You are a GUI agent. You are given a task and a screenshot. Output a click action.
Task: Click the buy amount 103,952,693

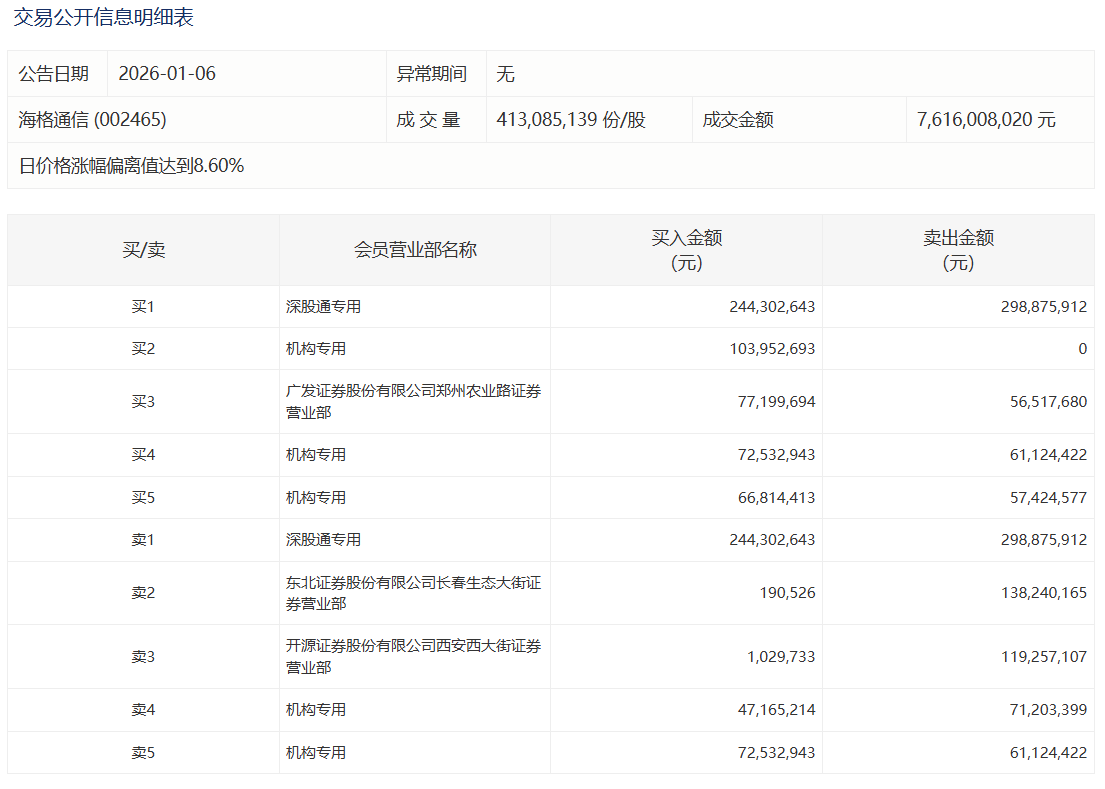(x=772, y=349)
